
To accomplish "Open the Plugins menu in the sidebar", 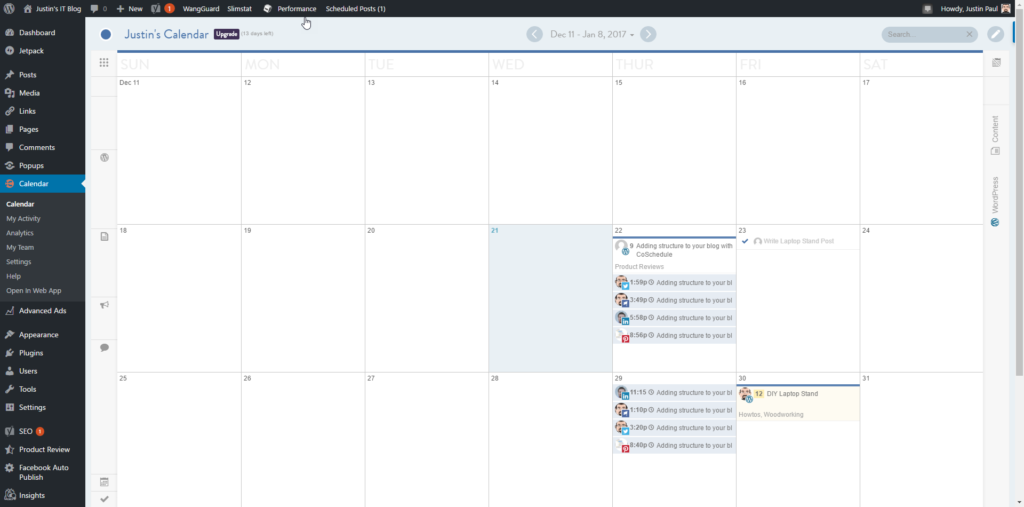I will [42, 353].
